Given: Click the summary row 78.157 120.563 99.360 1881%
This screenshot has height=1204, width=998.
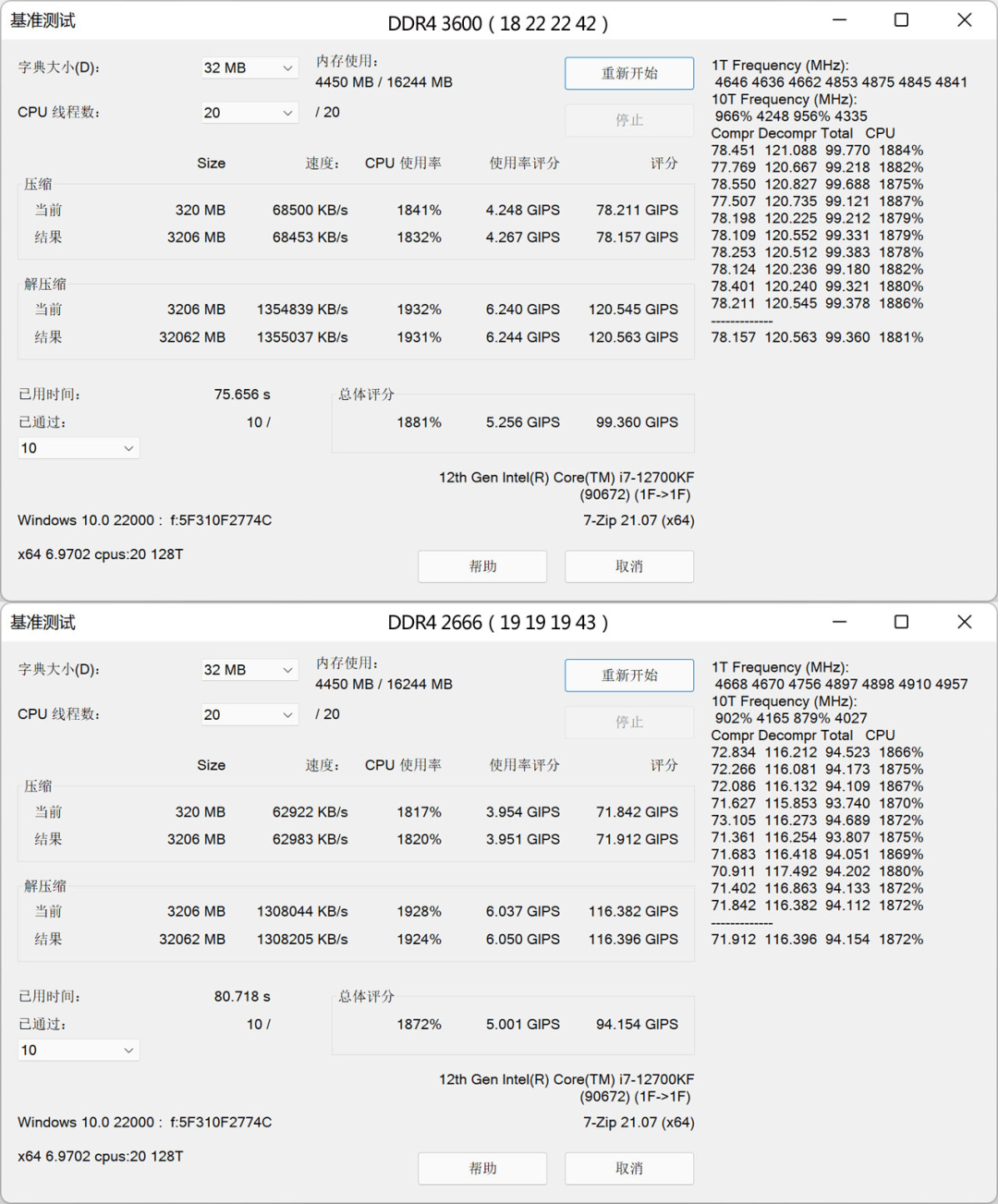Looking at the screenshot, I should click(817, 338).
